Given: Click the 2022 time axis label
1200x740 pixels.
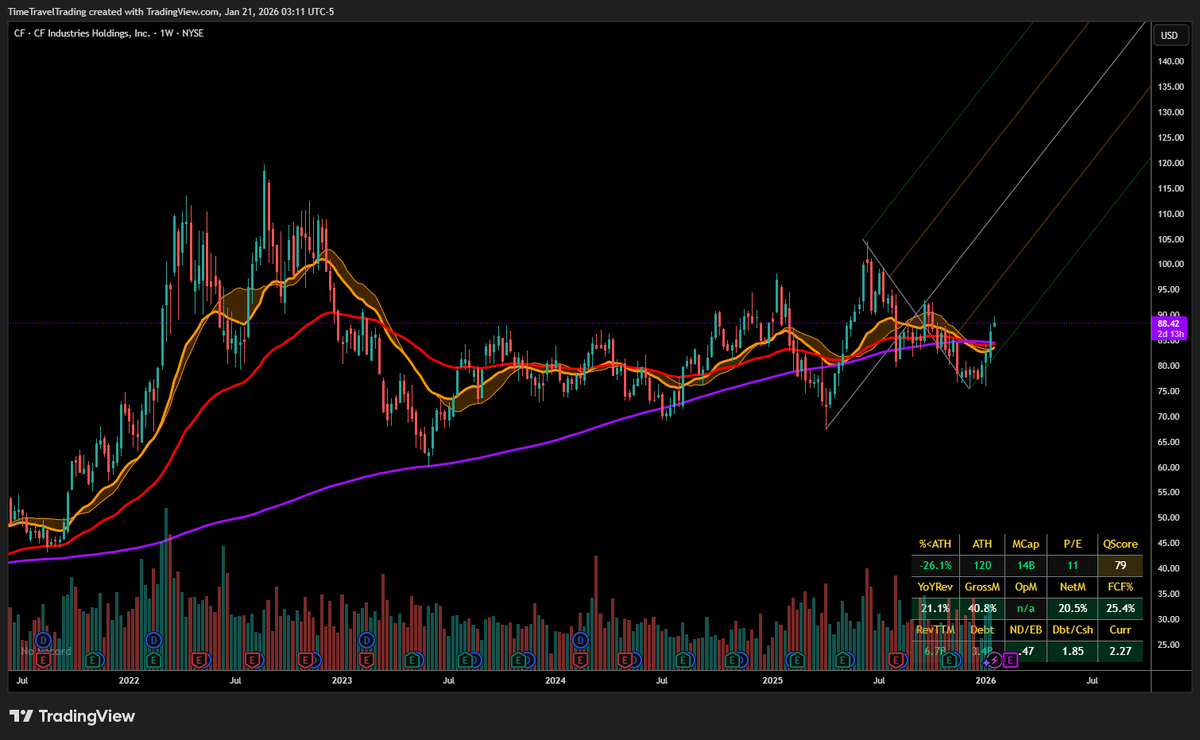Looking at the screenshot, I should pos(128,681).
